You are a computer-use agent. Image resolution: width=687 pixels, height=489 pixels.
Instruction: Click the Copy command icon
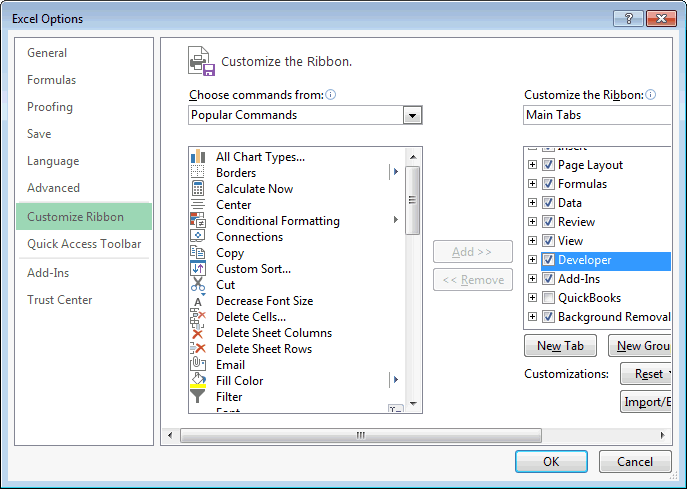(x=198, y=252)
